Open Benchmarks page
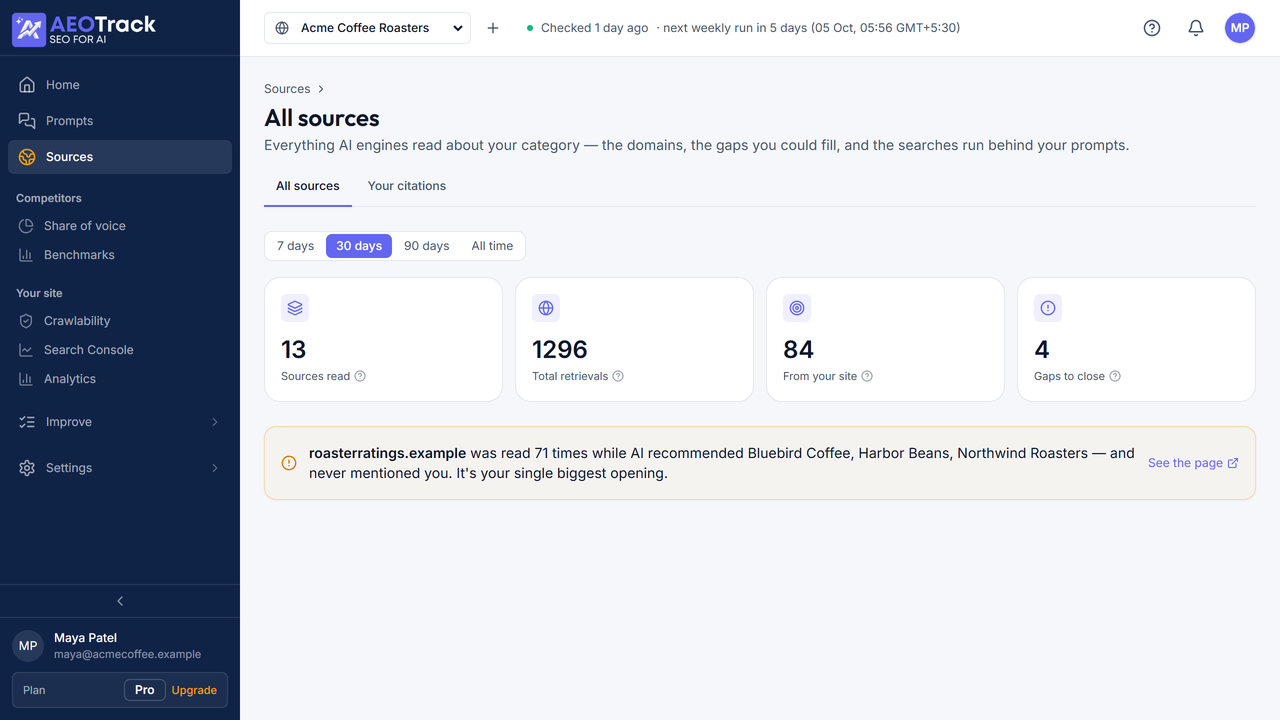This screenshot has width=1280, height=720. 120,255
